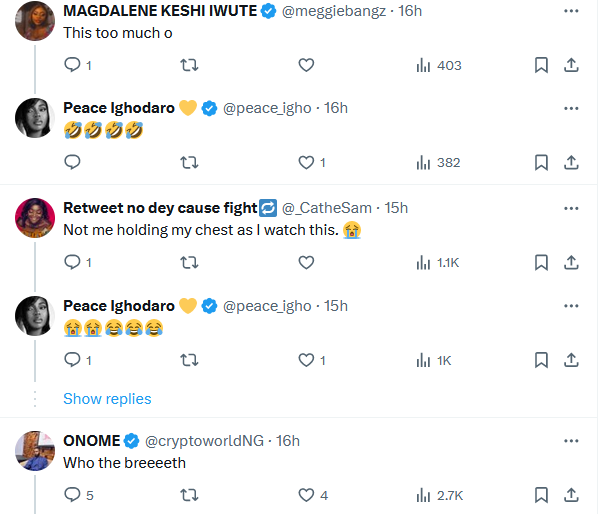The width and height of the screenshot is (600, 514).
Task: Open more options for MAGDALENE's tweet
Action: coord(571,12)
